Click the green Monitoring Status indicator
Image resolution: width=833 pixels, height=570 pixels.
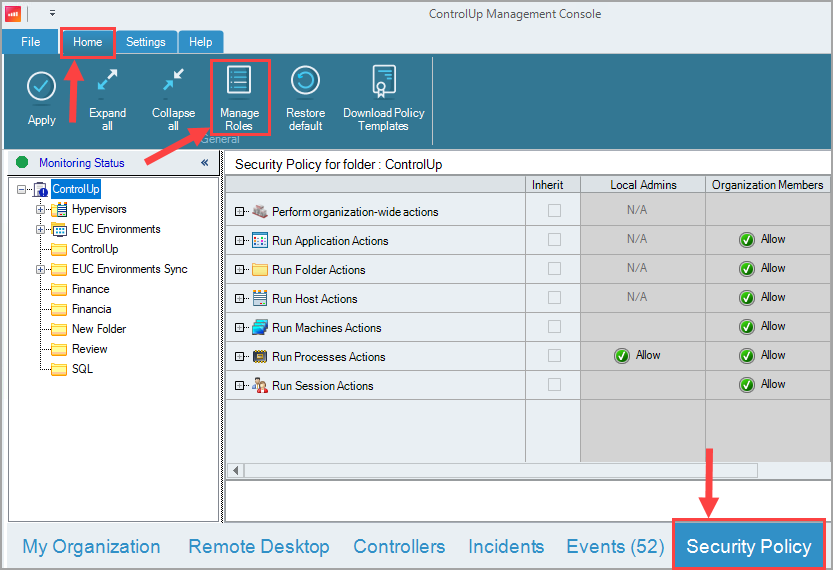click(x=22, y=163)
